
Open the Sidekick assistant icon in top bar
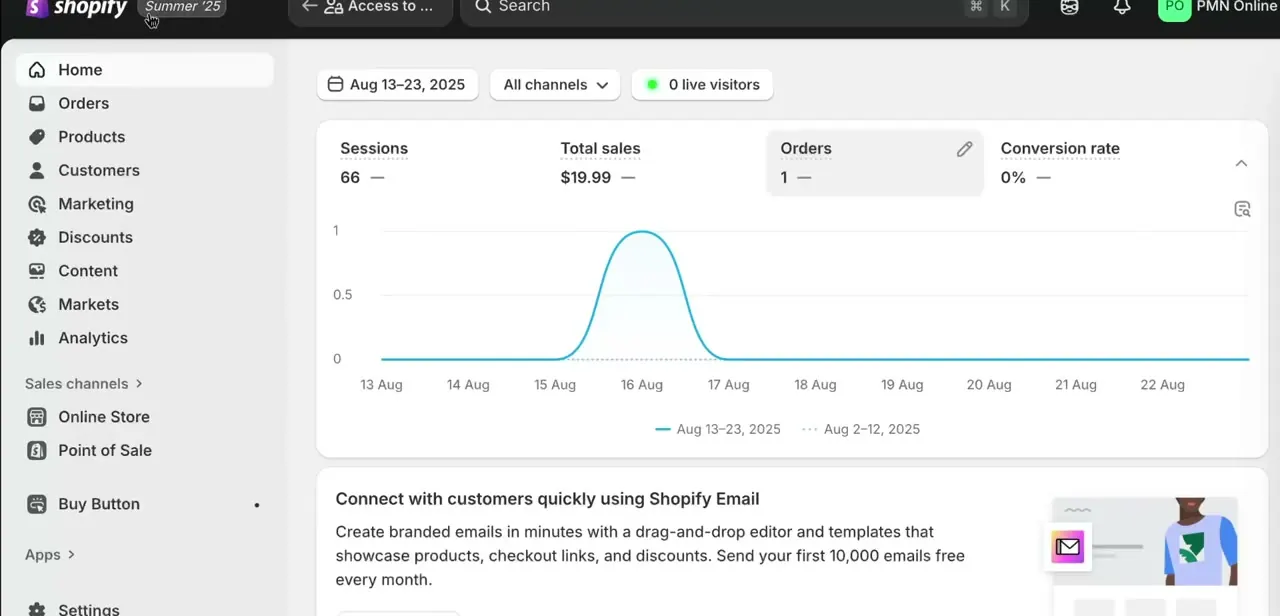tap(1070, 7)
